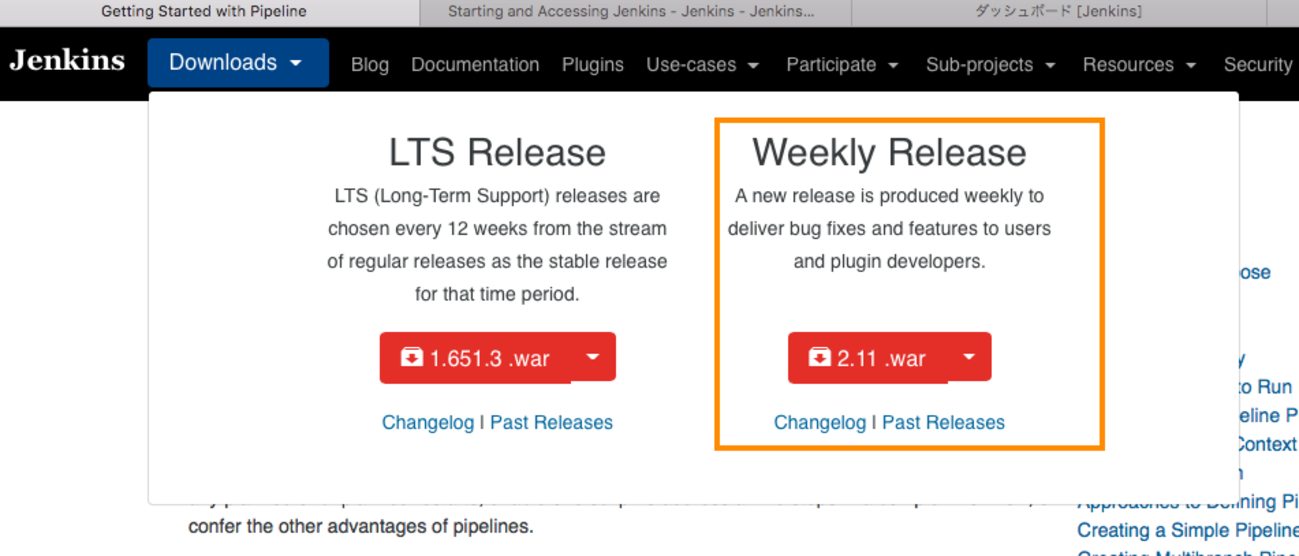Navigate to Plugins
The width and height of the screenshot is (1299, 556).
[592, 65]
